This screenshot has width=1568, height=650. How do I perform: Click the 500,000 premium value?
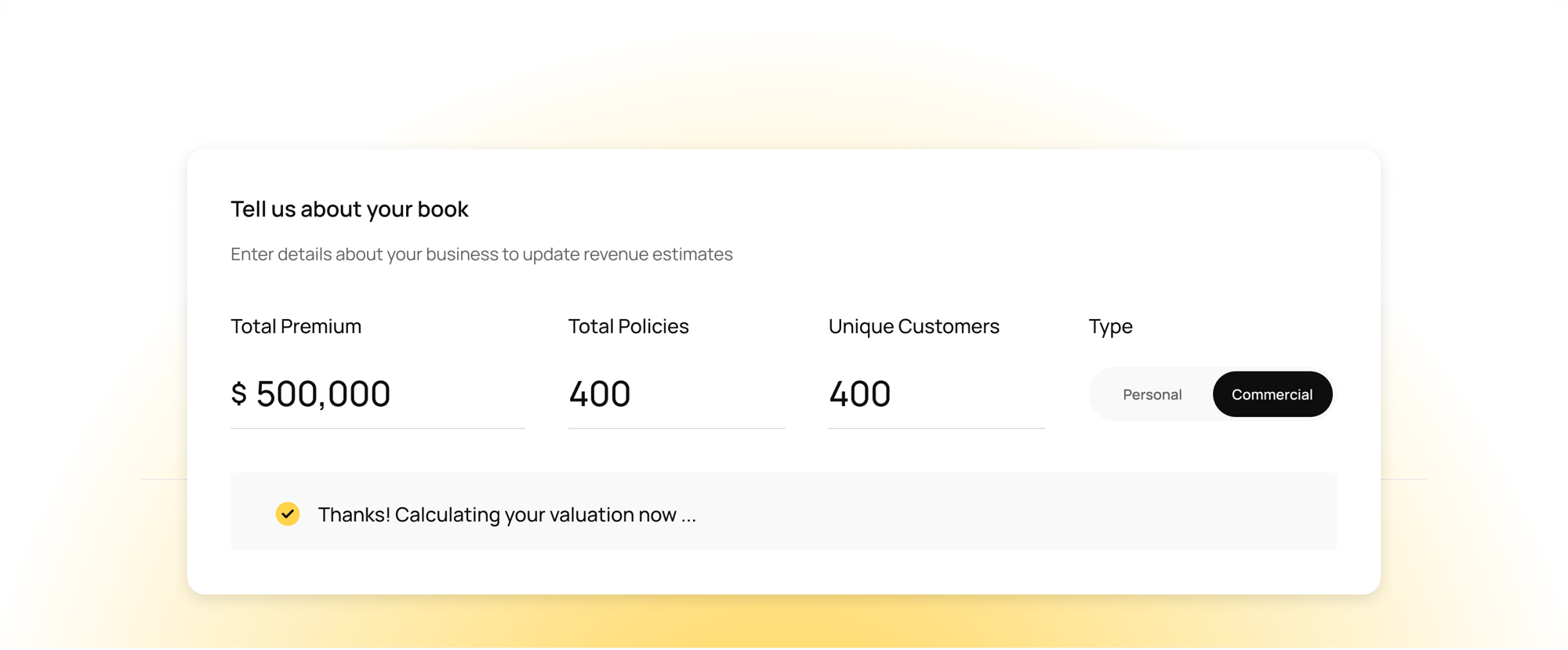pyautogui.click(x=323, y=394)
